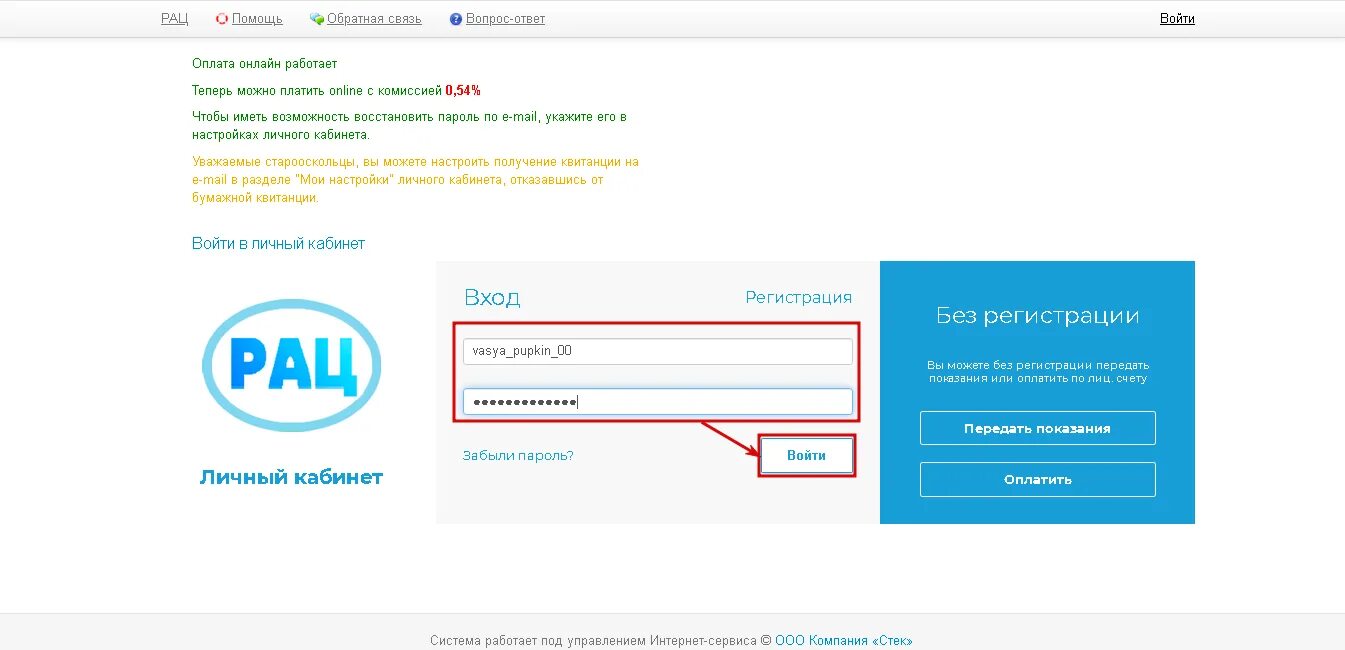Open the РАЦ link in top bar
The image size is (1345, 650).
coord(174,19)
